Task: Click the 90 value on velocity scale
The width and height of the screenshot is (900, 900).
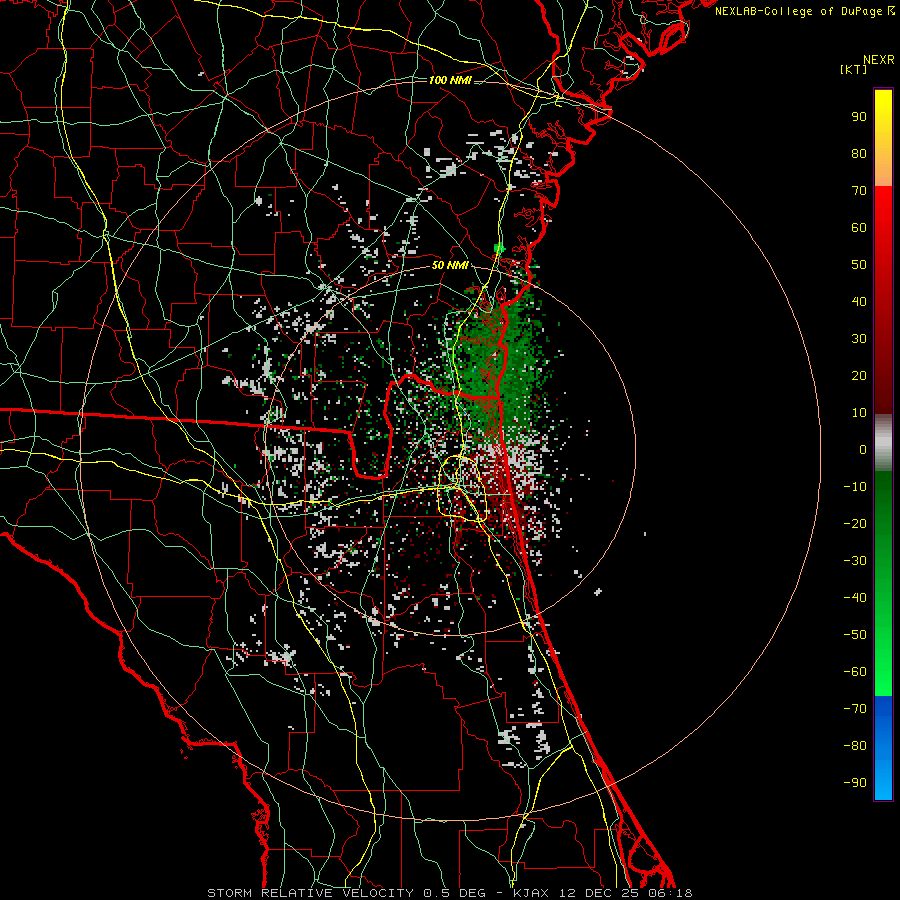Action: [x=859, y=117]
